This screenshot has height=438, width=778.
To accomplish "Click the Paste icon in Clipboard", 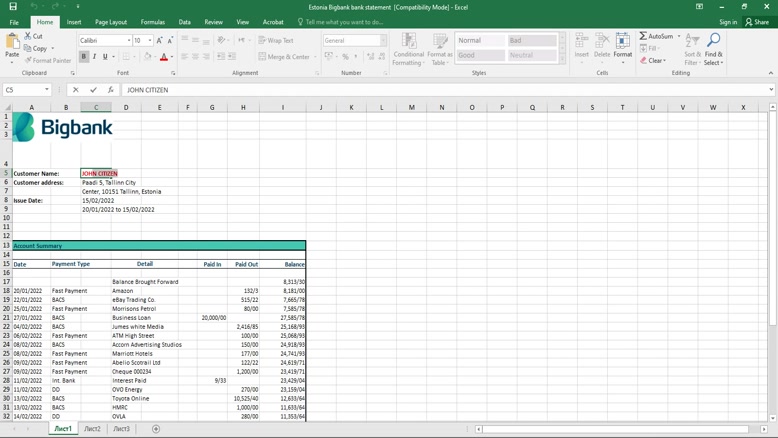I will [12, 43].
